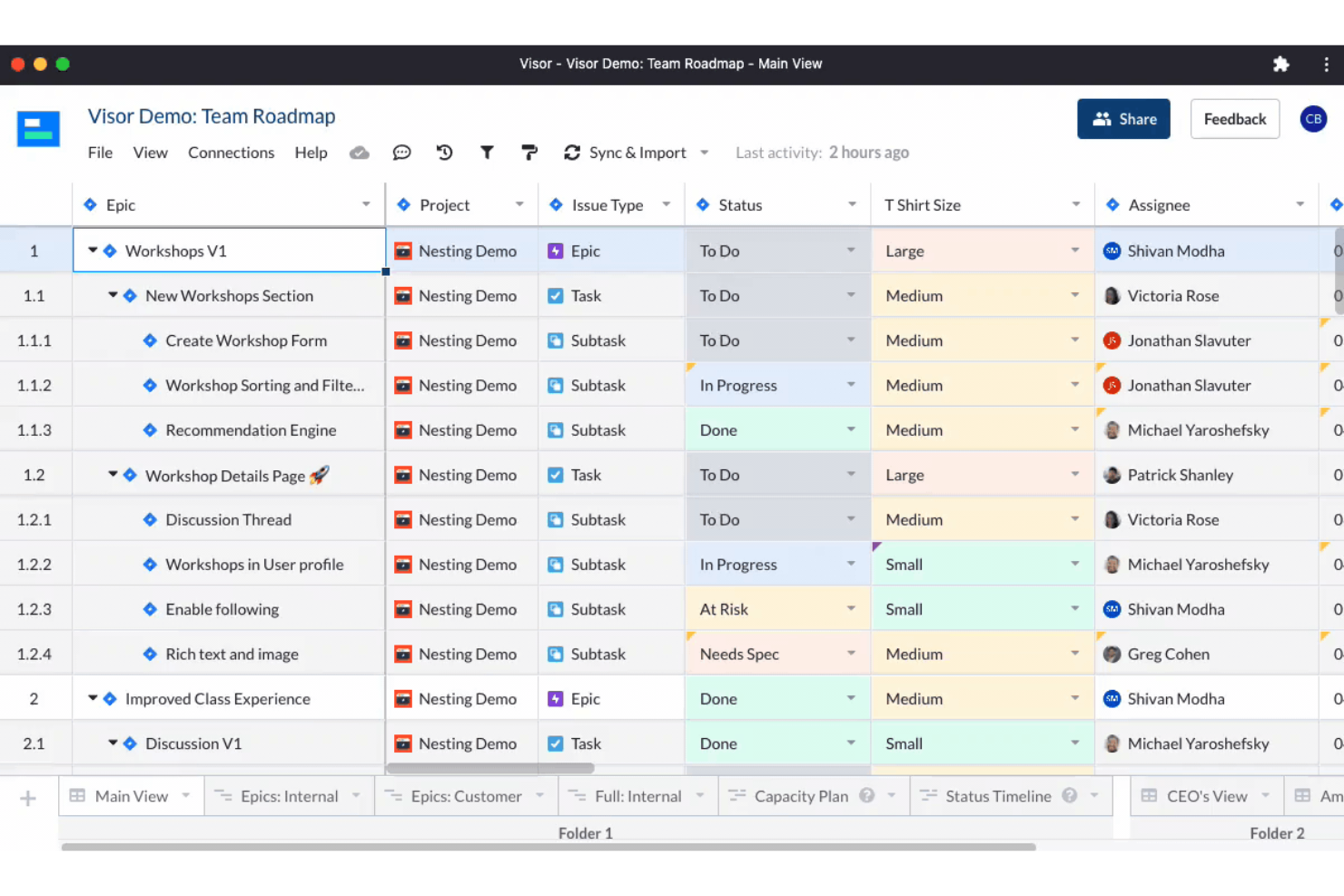Open the cloud save status icon
The width and height of the screenshot is (1344, 896).
360,153
